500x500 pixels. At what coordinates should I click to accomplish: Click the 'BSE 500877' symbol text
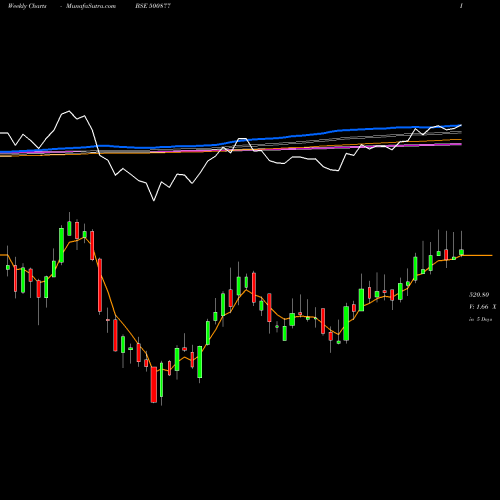click(x=153, y=6)
